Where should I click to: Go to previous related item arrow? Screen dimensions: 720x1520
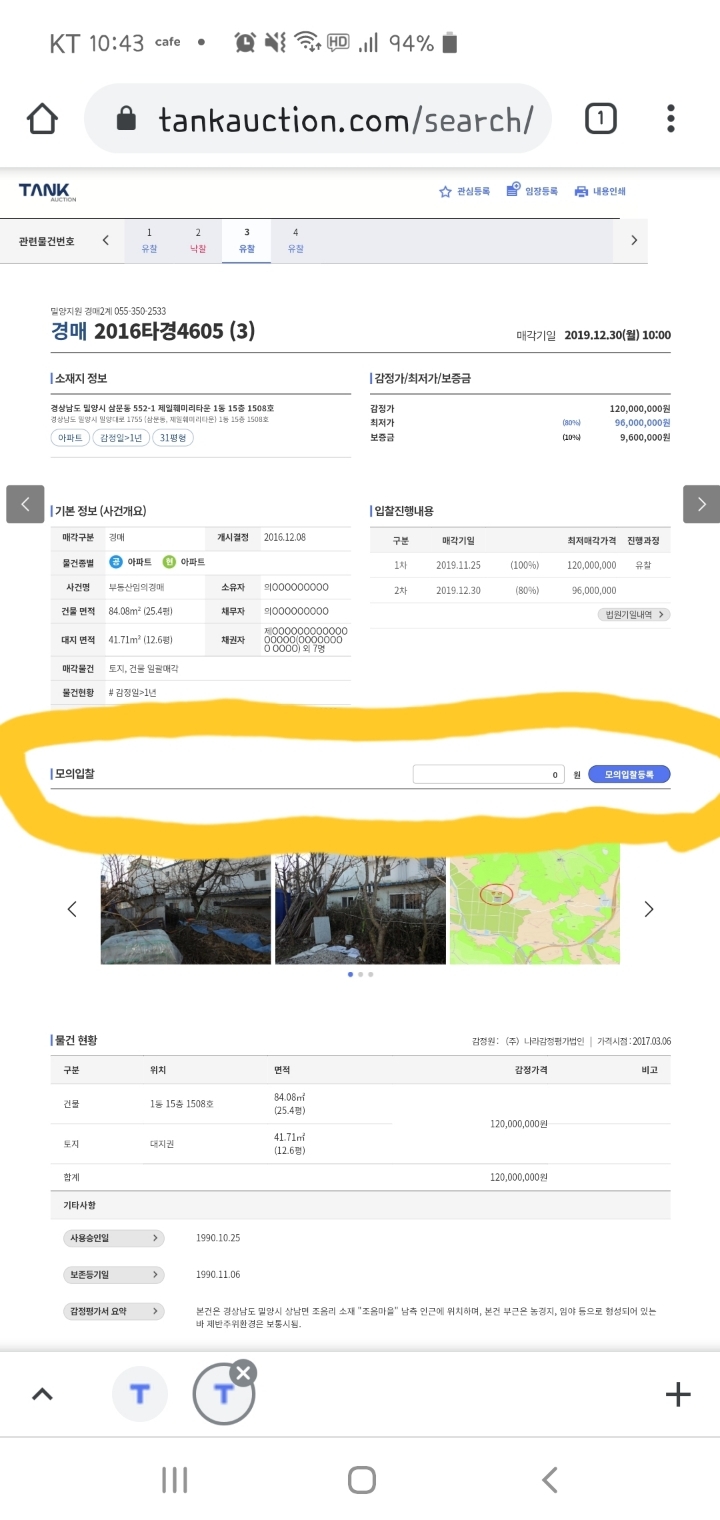pyautogui.click(x=105, y=240)
